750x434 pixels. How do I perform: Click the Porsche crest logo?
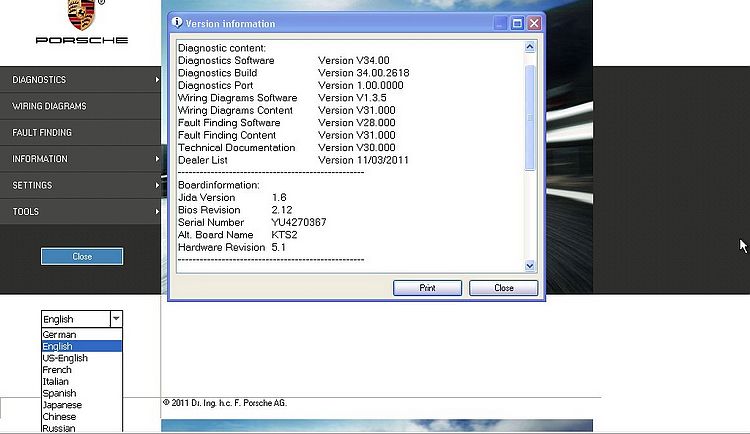tap(81, 14)
